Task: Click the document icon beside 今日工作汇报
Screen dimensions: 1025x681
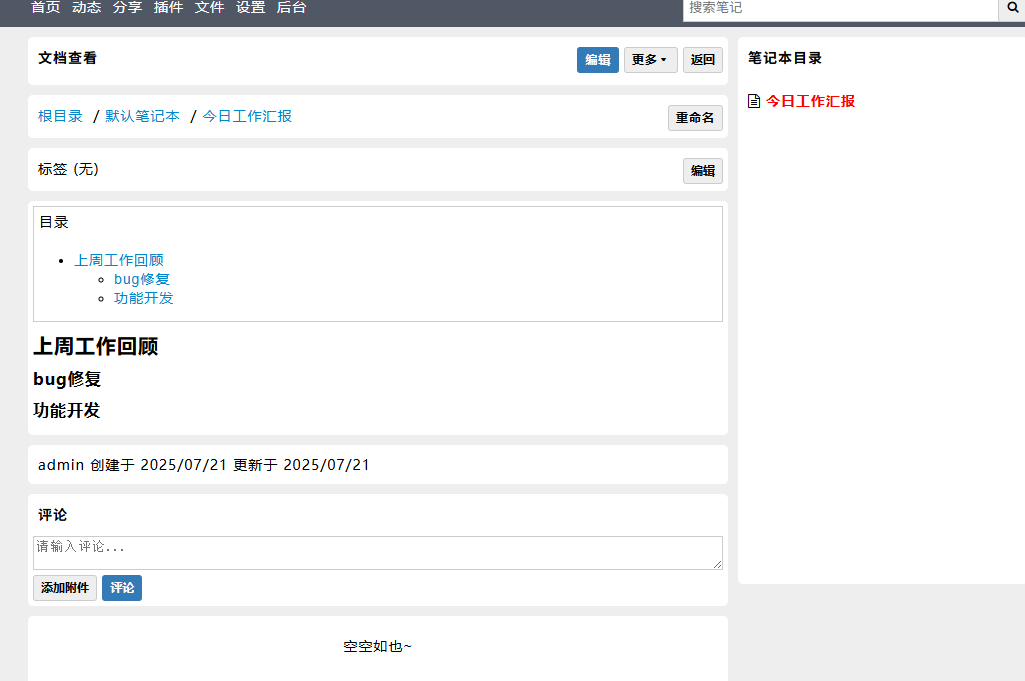Action: 754,101
